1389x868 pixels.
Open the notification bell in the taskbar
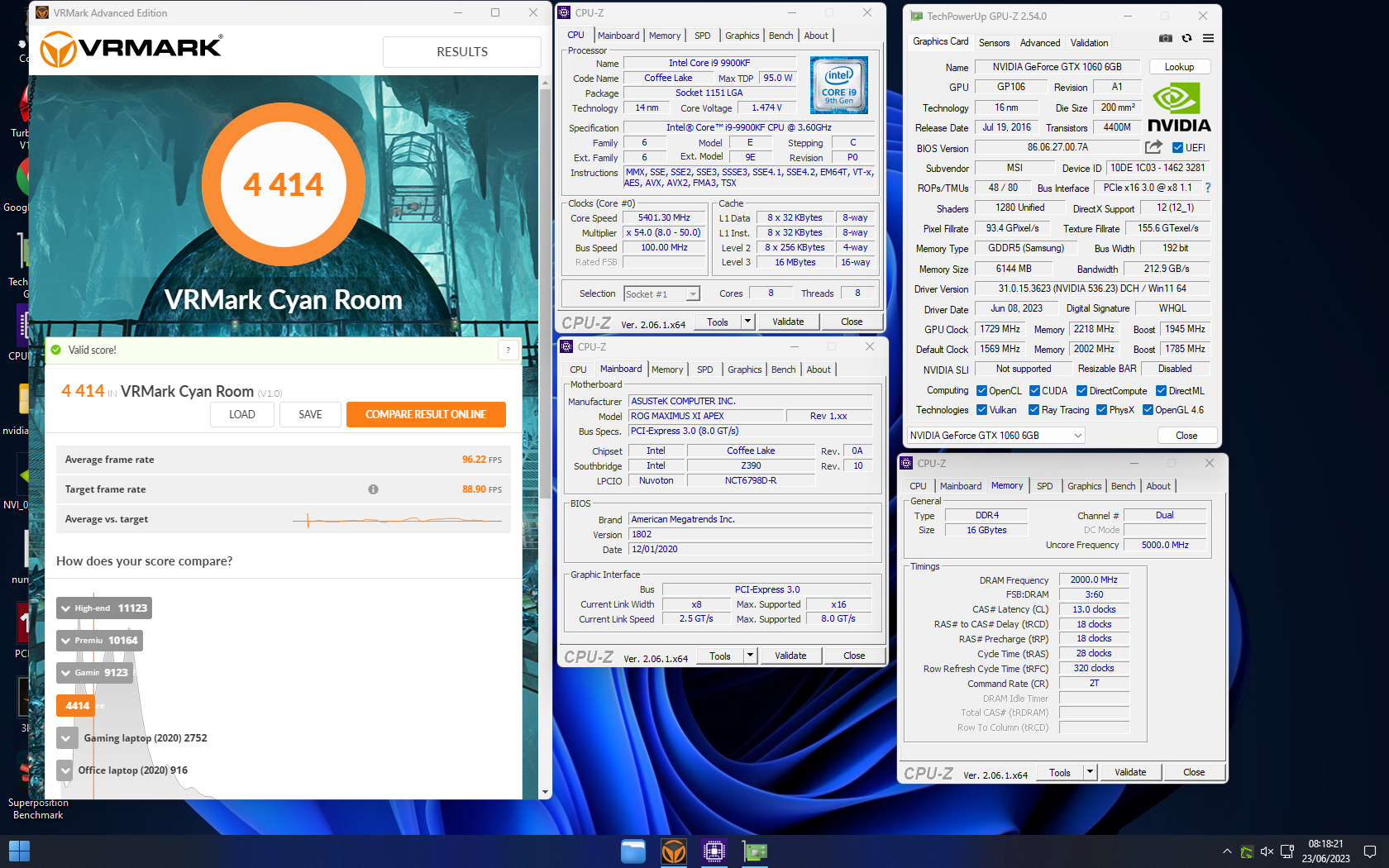[x=1370, y=851]
